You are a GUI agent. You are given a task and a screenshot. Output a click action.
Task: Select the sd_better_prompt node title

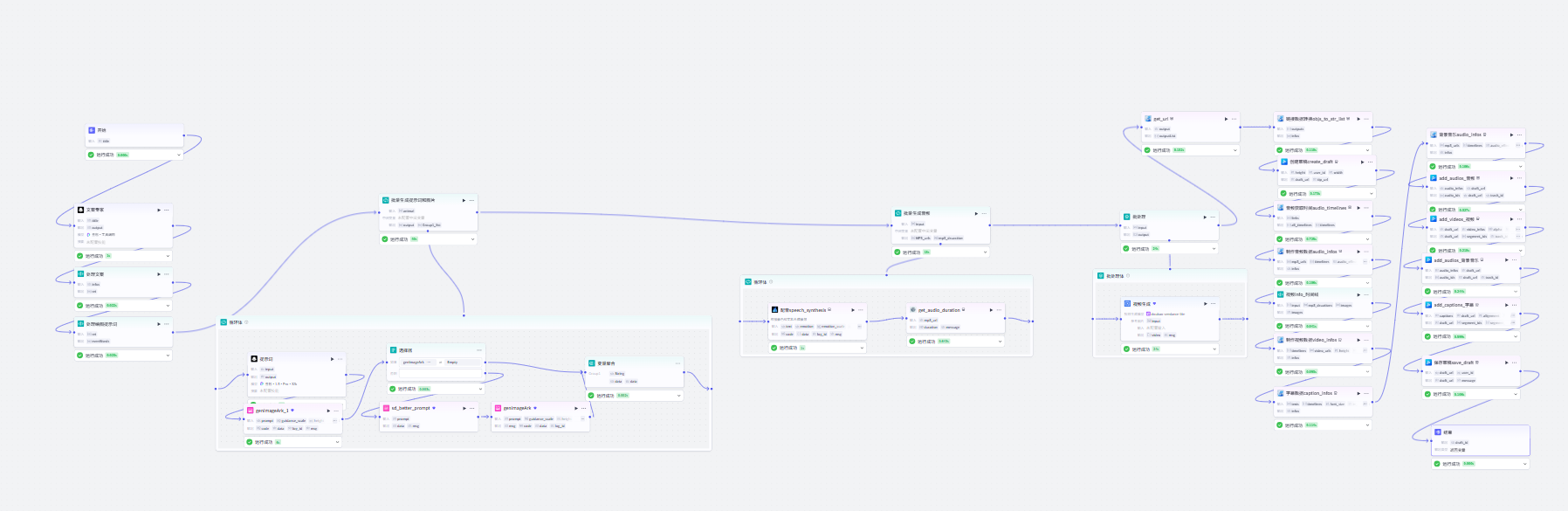coord(410,408)
